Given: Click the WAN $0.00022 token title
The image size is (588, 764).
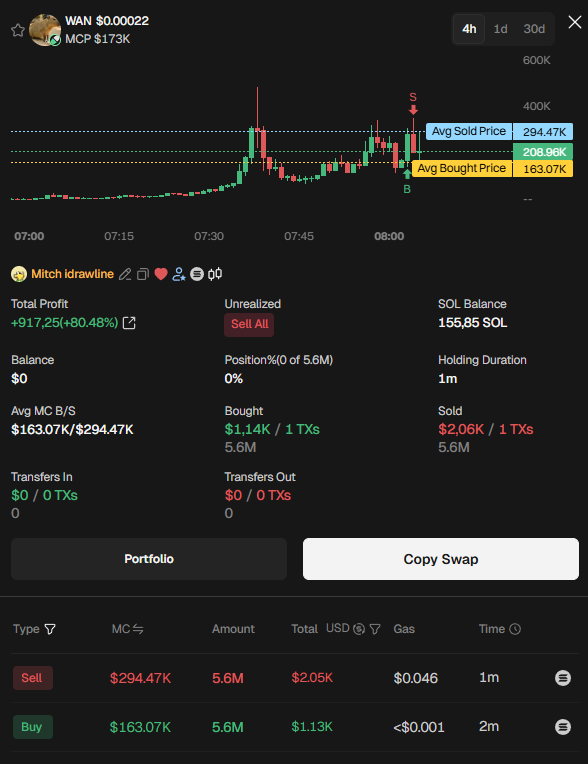Looking at the screenshot, I should pyautogui.click(x=107, y=21).
